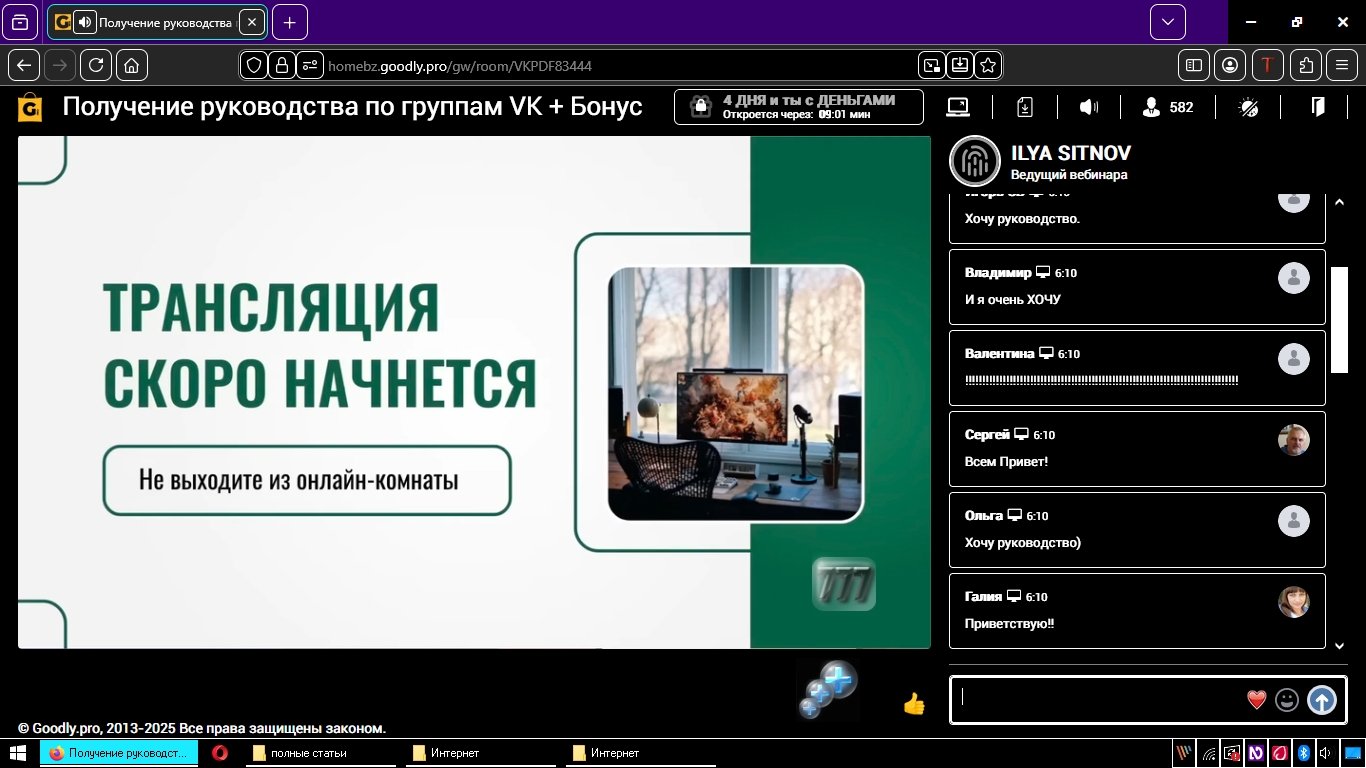The image size is (1366, 768).
Task: Open the tab list chevron in the title bar
Action: (x=1167, y=21)
